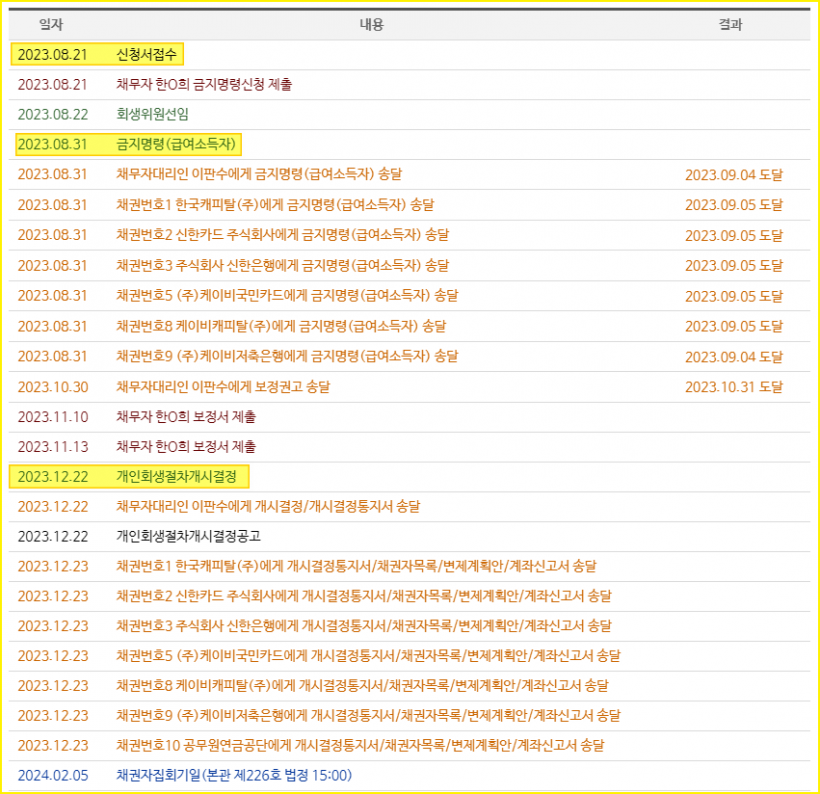Click 도달 result for 채권번호3 신한은행
Screen dimensions: 820x794
[734, 266]
